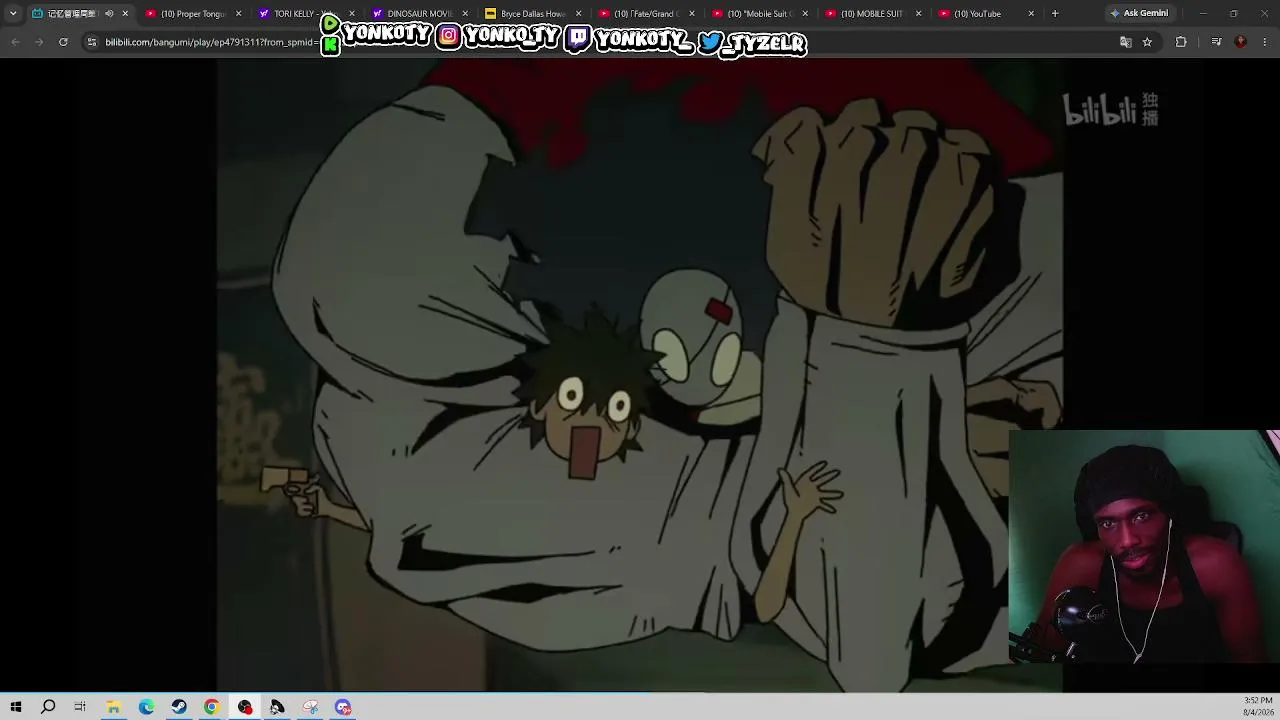Open Task View on the taskbar

pyautogui.click(x=80, y=707)
